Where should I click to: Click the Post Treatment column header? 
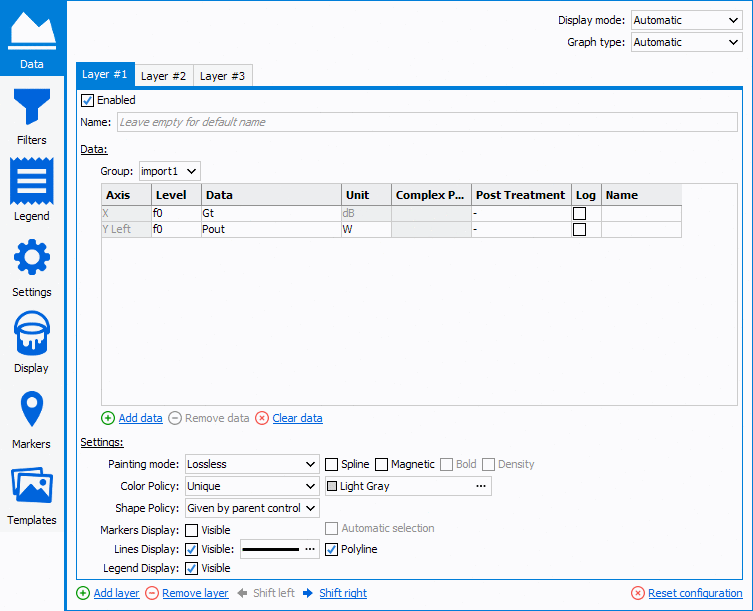click(521, 195)
